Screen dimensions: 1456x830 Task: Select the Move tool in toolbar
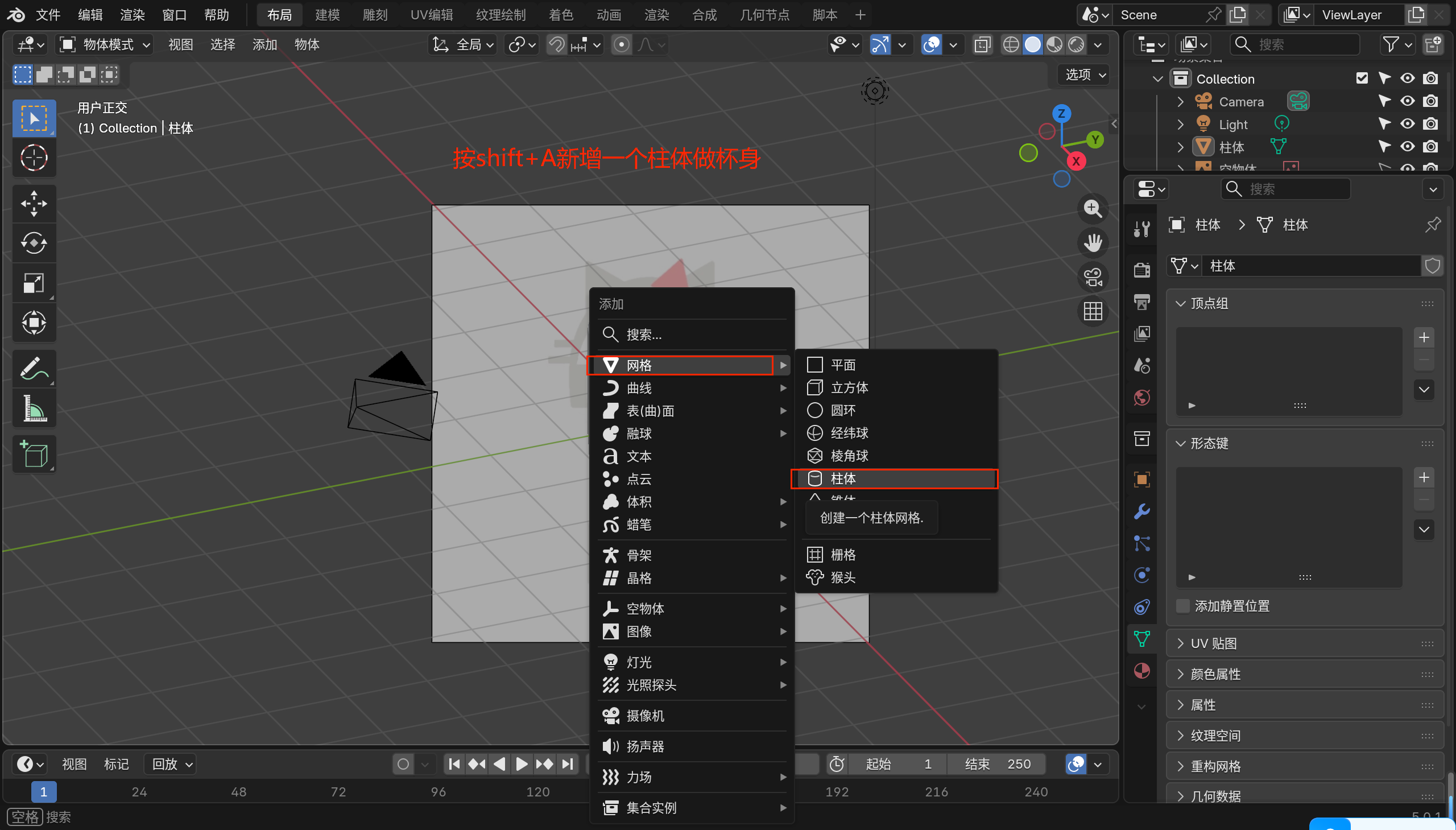pos(34,204)
